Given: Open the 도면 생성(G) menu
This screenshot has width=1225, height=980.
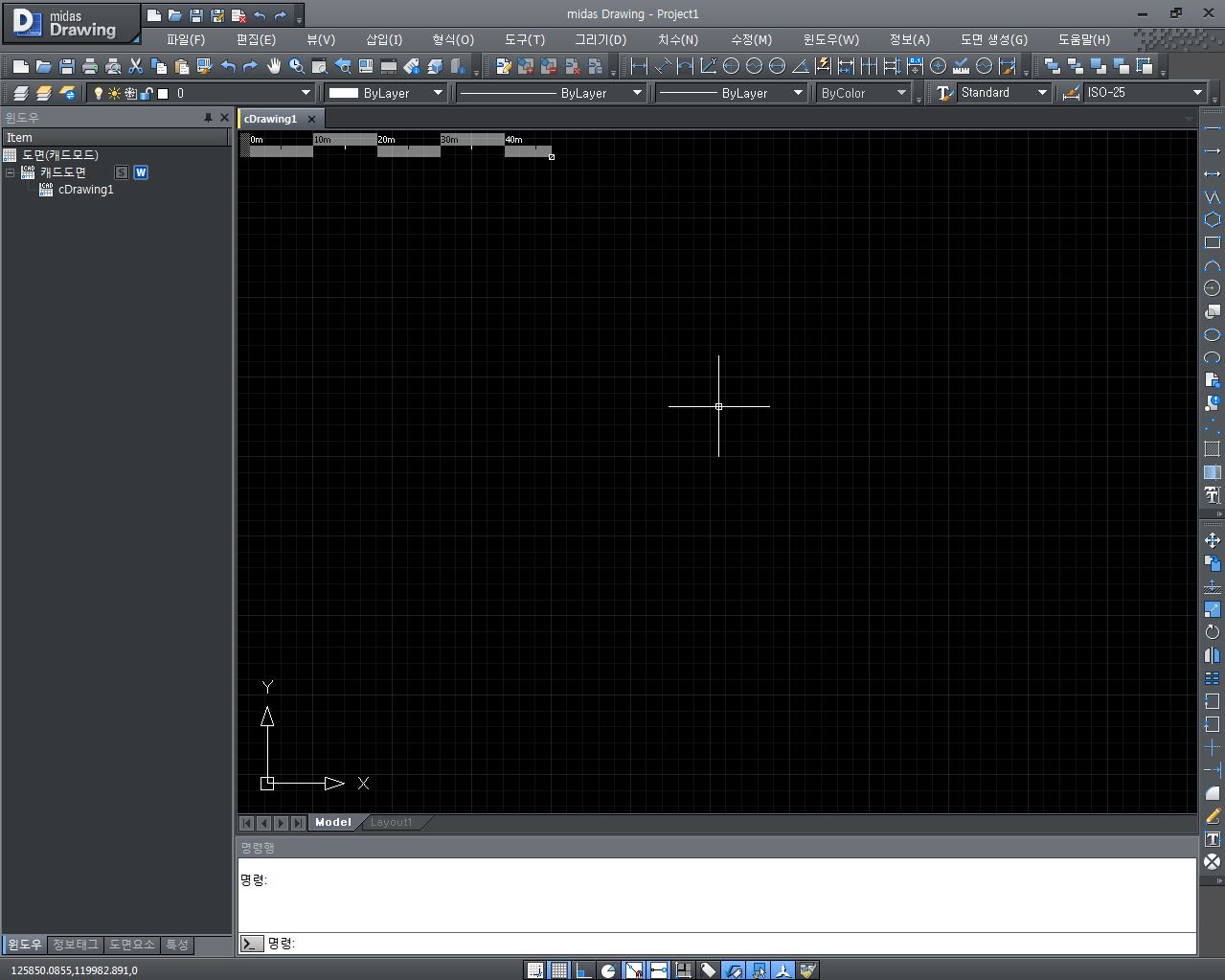Looking at the screenshot, I should [x=994, y=39].
